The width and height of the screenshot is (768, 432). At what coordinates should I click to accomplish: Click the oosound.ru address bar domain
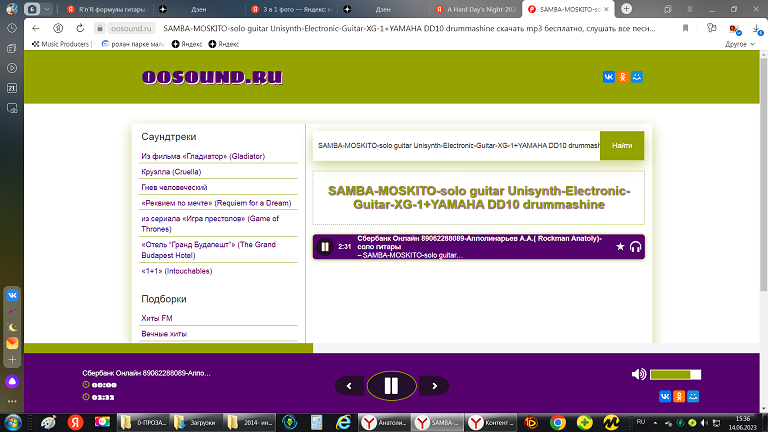131,28
